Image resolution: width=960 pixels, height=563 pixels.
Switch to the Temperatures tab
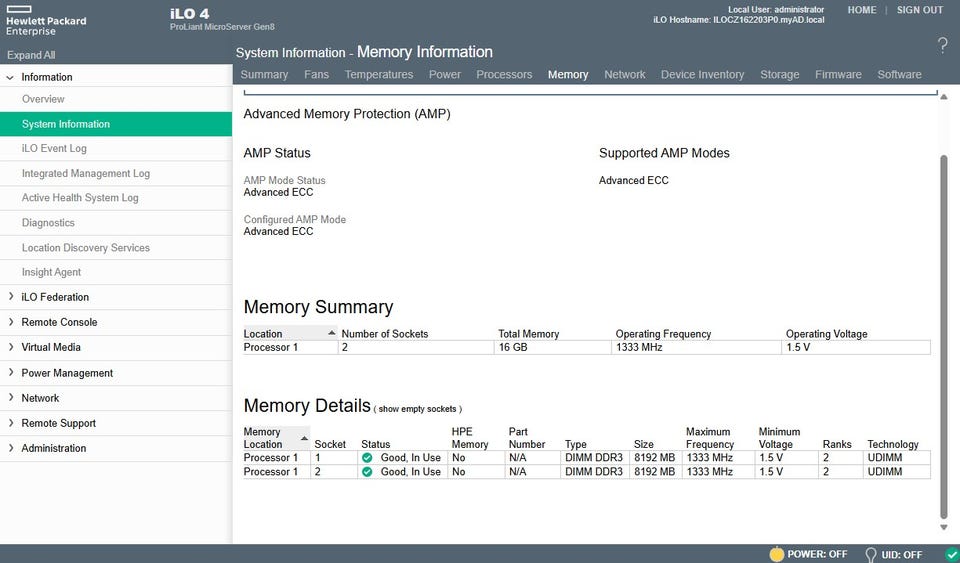[378, 75]
